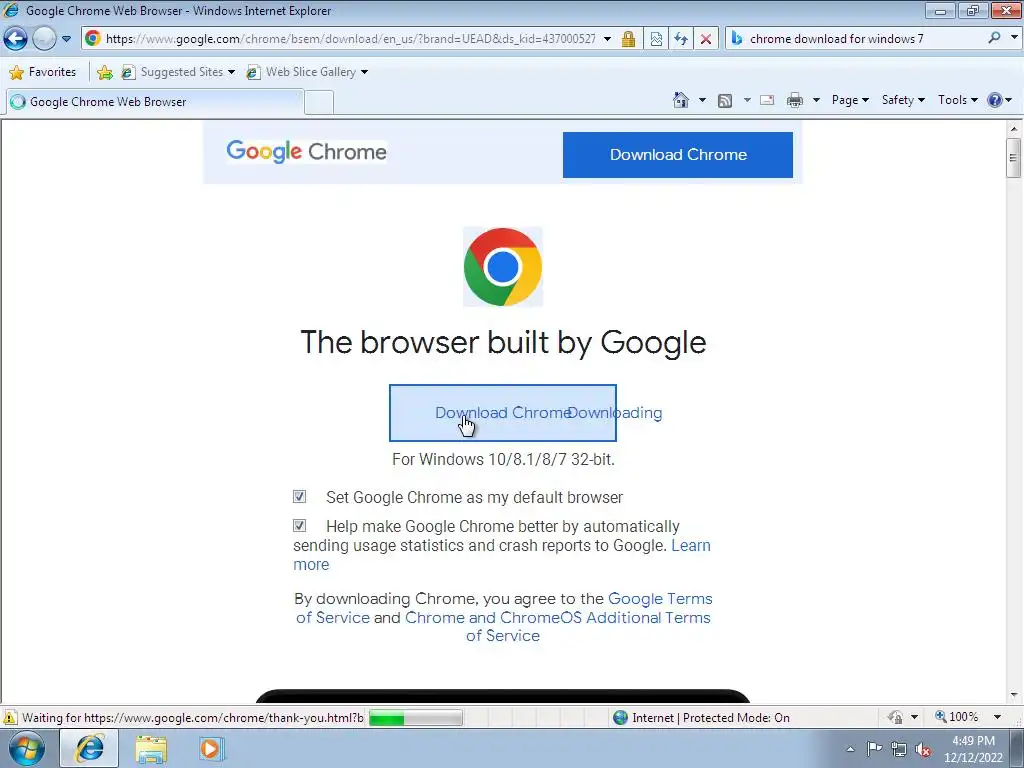Toggle the Compatibility View icon
The height and width of the screenshot is (768, 1024).
[x=656, y=39]
